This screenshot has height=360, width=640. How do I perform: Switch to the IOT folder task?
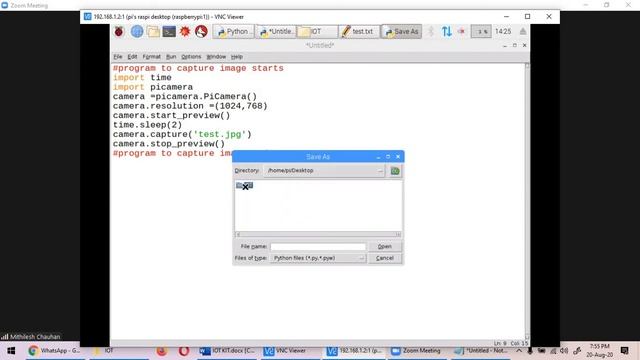[x=317, y=31]
